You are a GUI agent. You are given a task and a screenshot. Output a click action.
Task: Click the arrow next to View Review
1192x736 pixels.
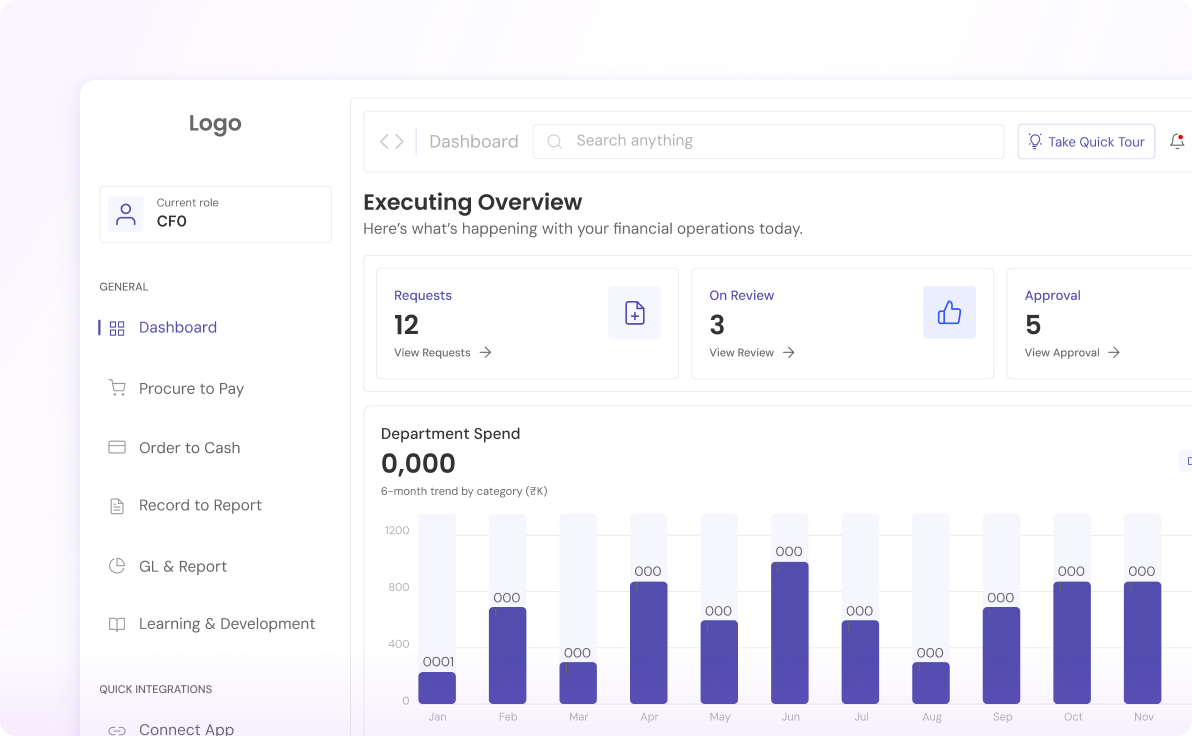coord(788,353)
